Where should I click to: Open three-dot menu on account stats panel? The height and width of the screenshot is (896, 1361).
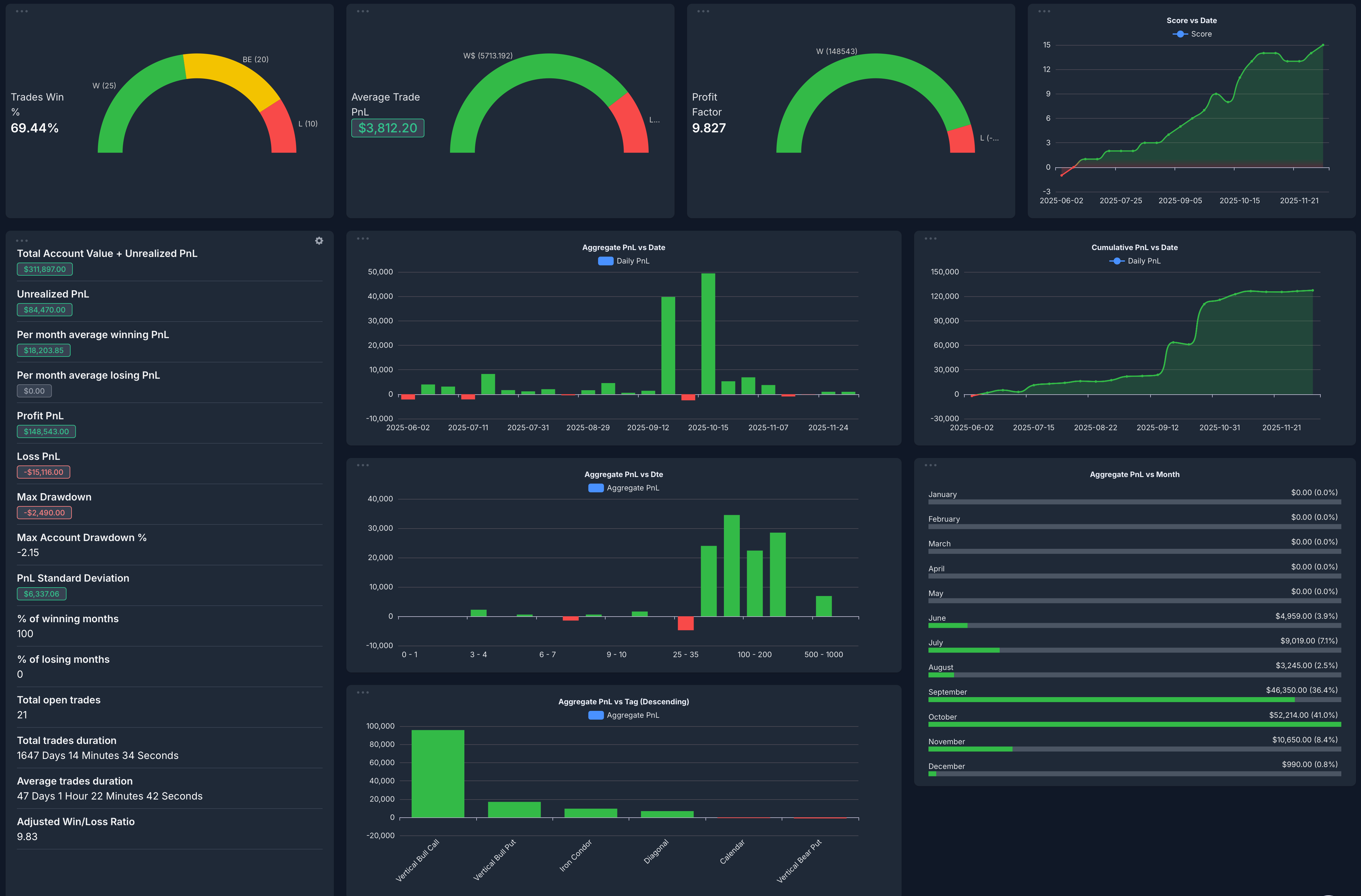coord(22,241)
